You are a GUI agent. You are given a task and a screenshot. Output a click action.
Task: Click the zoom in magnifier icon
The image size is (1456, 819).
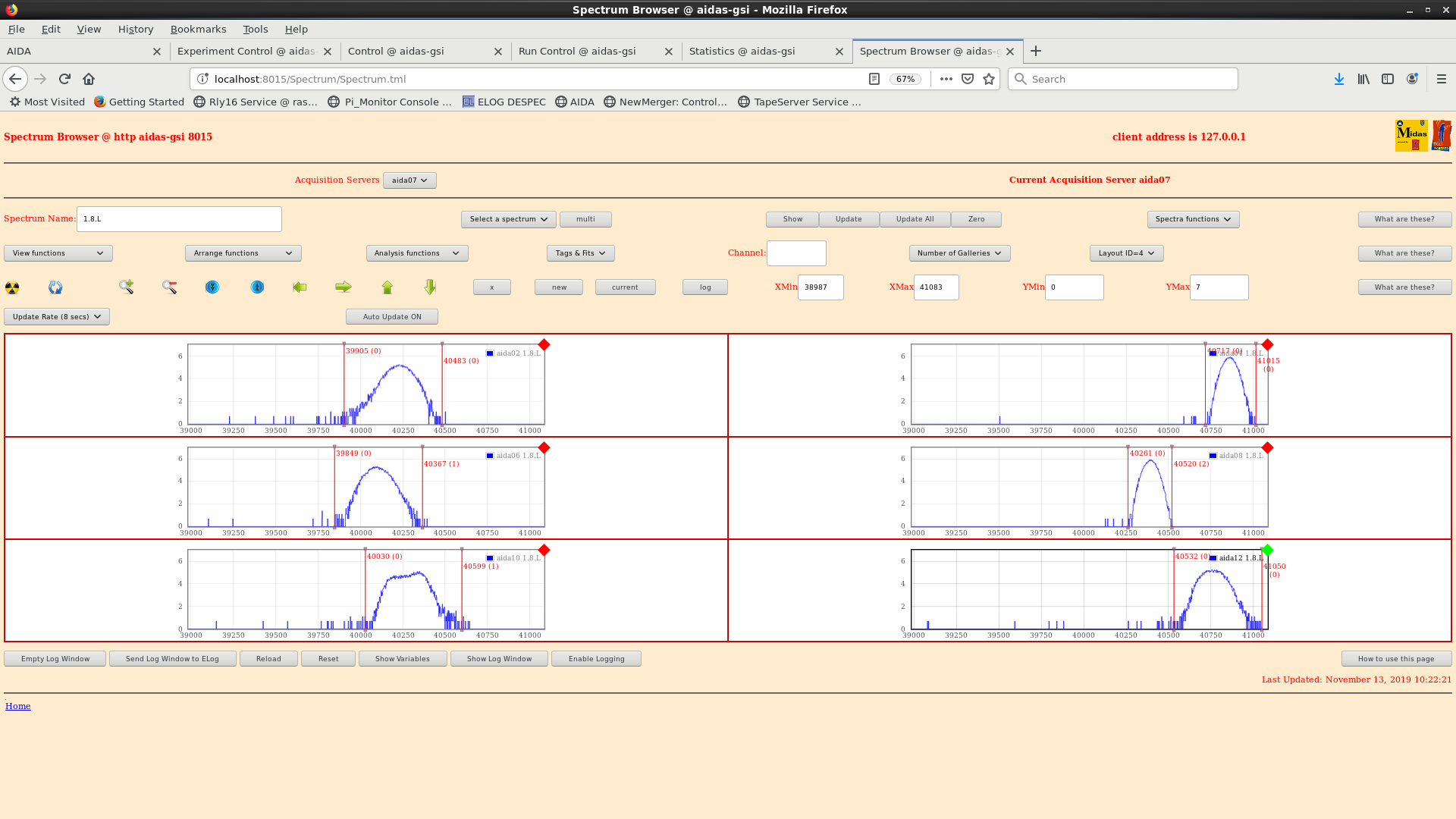126,287
